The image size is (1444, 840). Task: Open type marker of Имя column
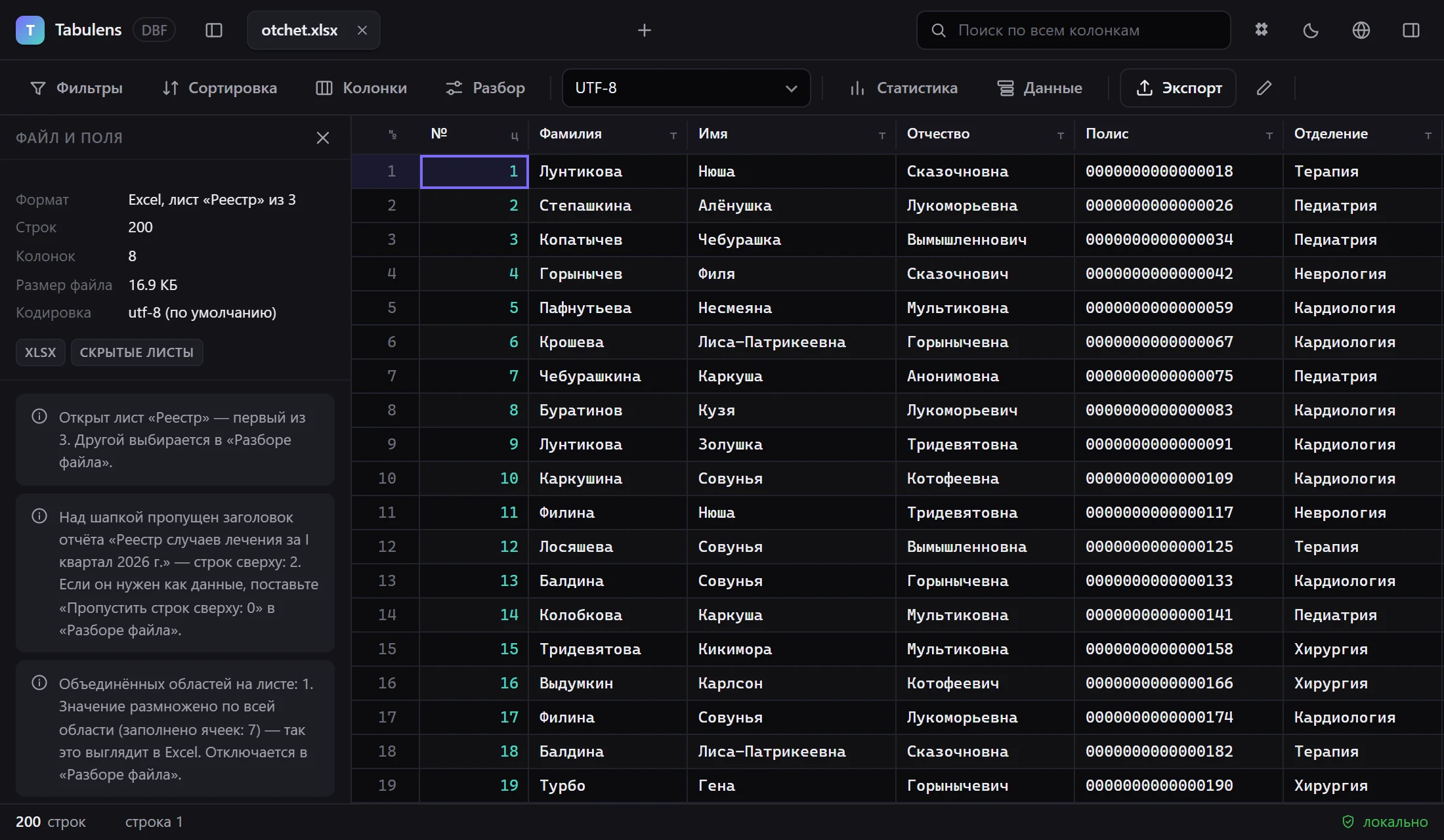tap(882, 135)
